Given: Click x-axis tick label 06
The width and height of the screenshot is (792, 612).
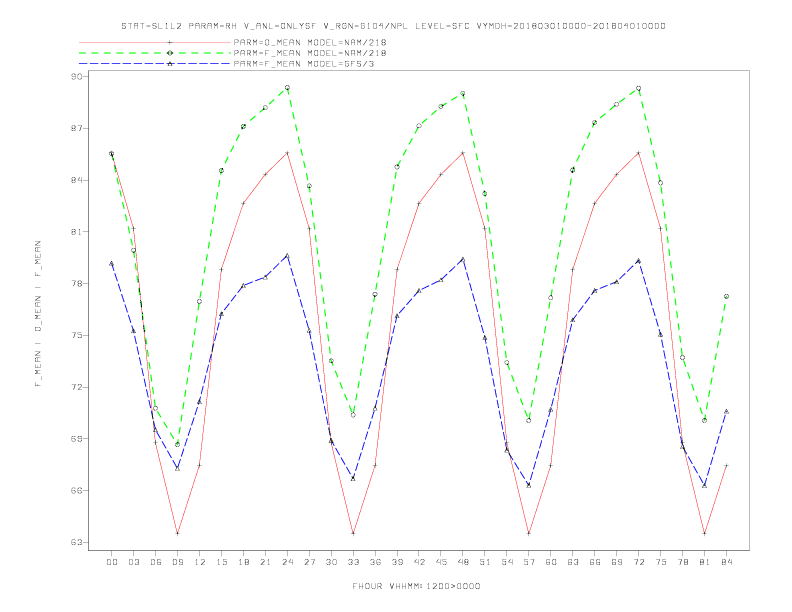Looking at the screenshot, I should (x=156, y=562).
